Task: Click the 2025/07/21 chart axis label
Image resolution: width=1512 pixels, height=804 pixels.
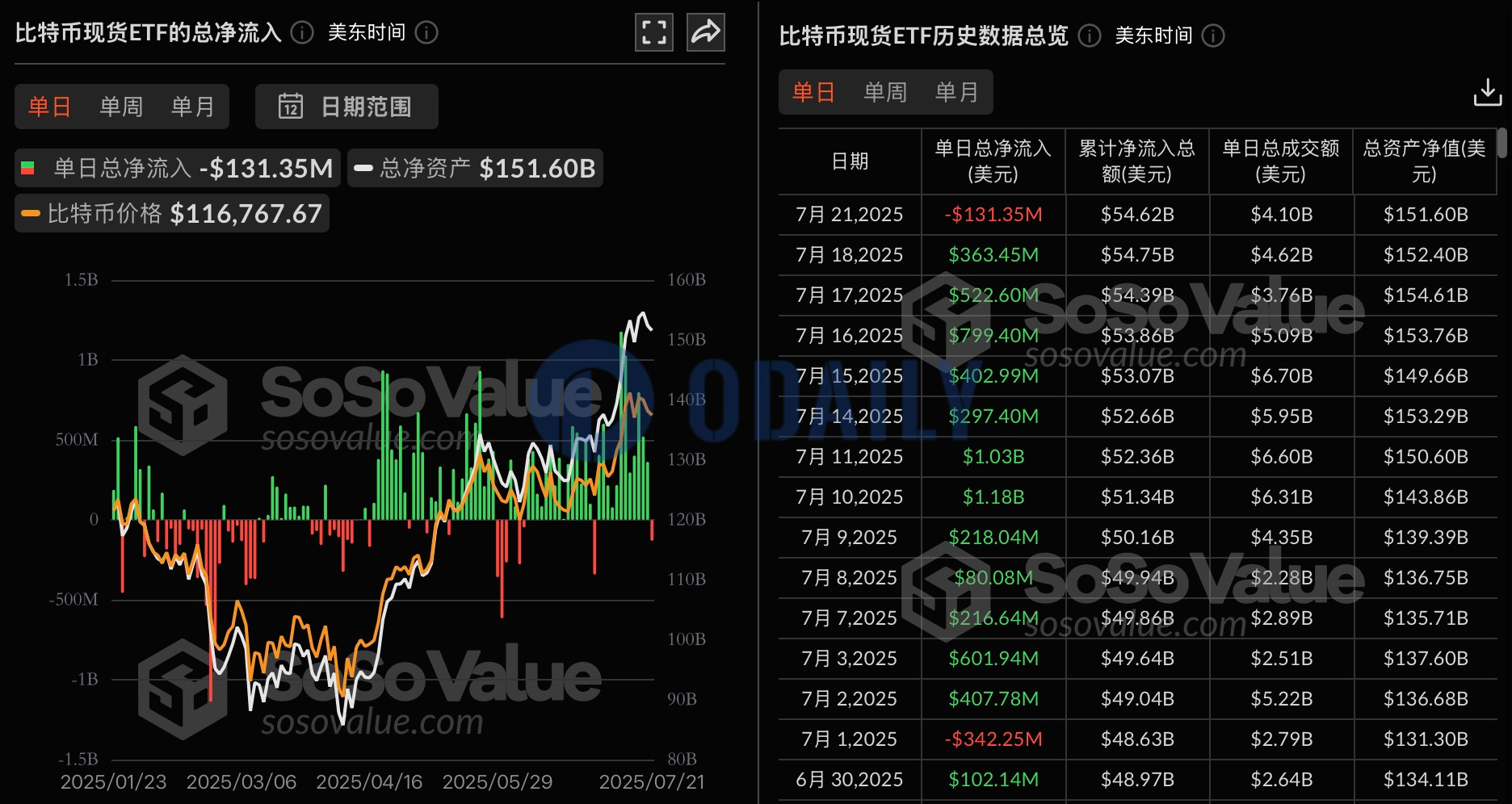Action: (652, 782)
